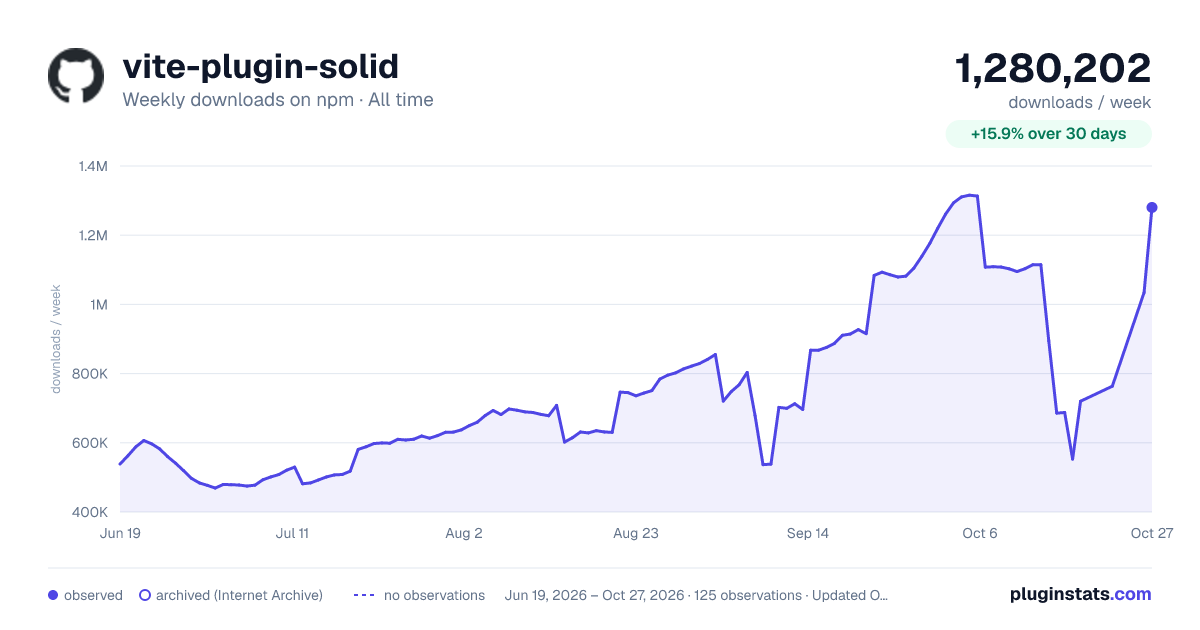Click the hollow 'archived' legend circle
The image size is (1200, 630).
(x=145, y=595)
